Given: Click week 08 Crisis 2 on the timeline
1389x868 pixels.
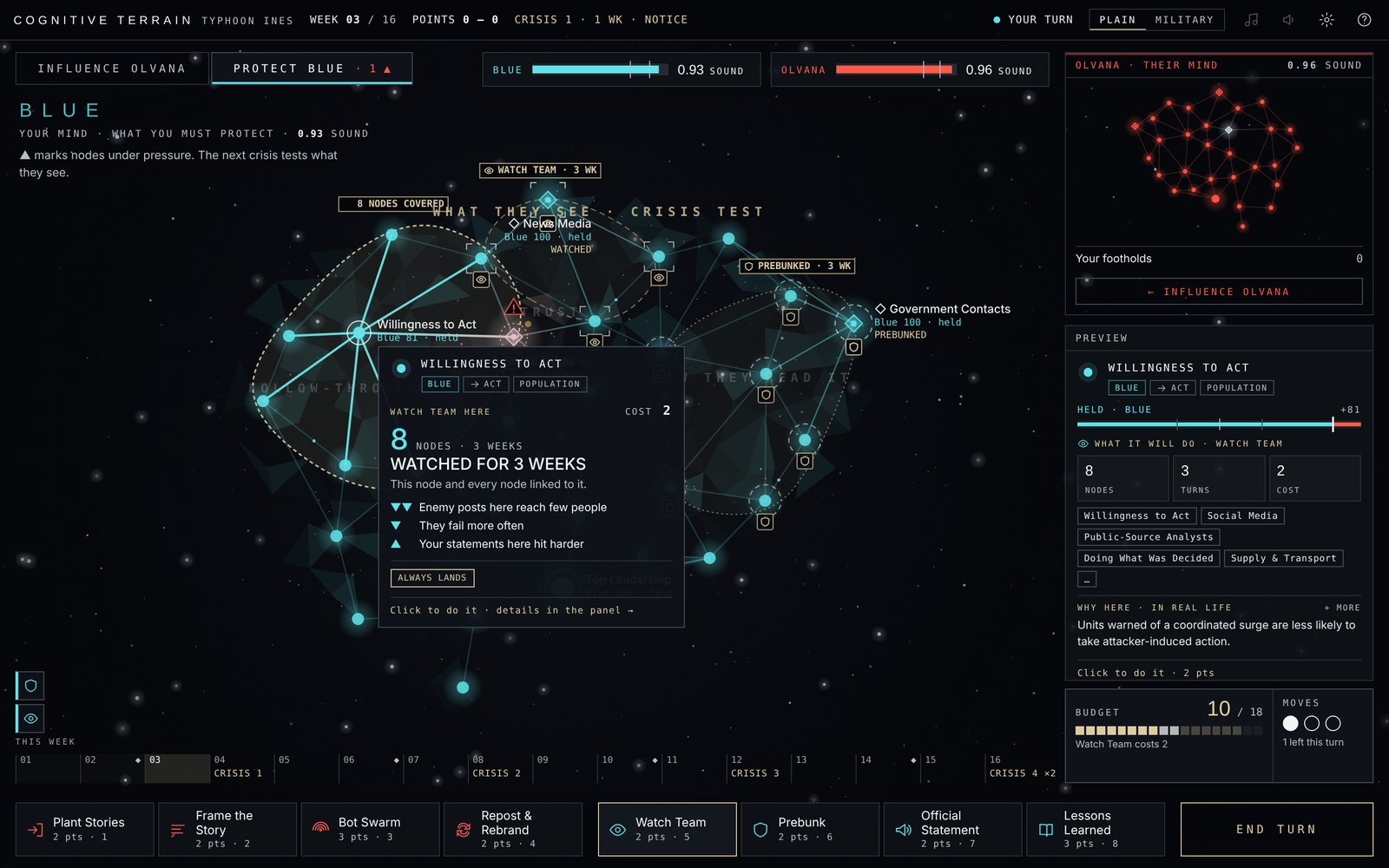Looking at the screenshot, I should (499, 766).
